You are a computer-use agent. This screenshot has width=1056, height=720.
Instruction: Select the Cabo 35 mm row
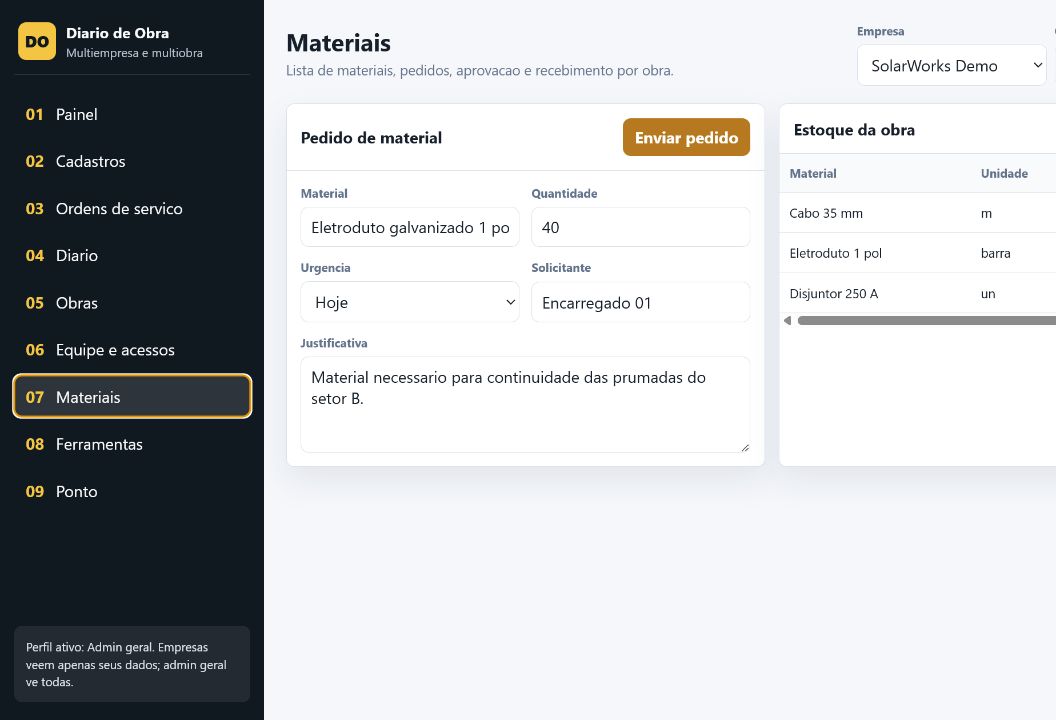pyautogui.click(x=918, y=214)
